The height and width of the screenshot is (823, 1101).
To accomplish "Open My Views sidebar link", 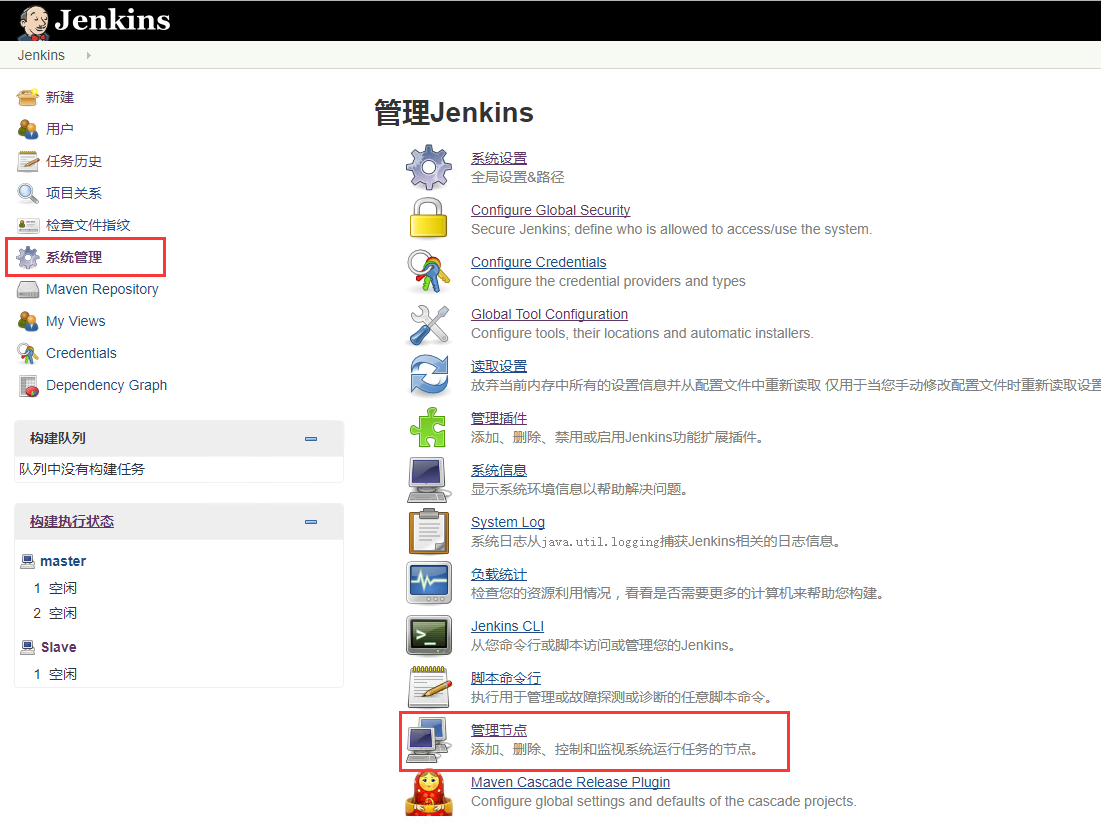I will click(x=75, y=322).
